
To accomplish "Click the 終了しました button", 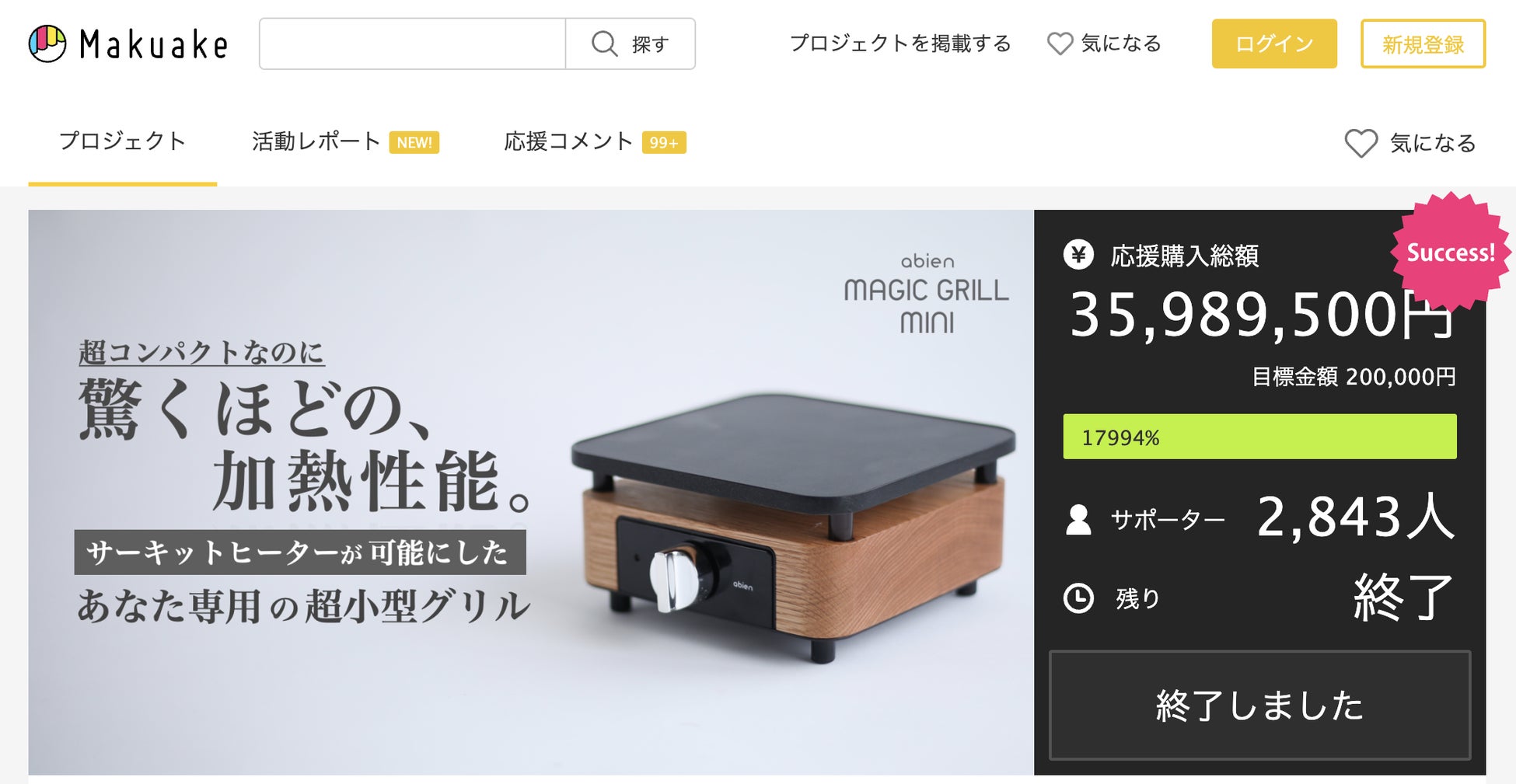I will pyautogui.click(x=1259, y=706).
